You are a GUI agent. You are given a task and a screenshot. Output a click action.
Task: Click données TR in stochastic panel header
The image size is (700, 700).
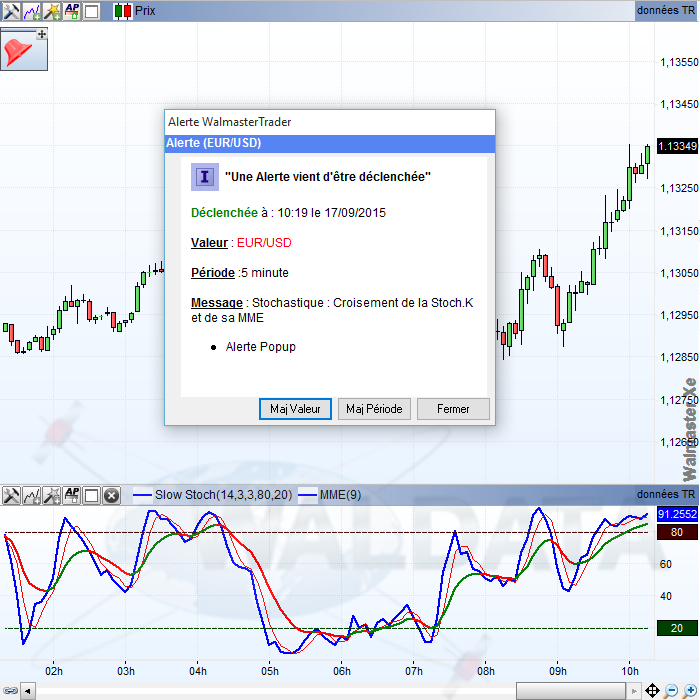pos(666,494)
